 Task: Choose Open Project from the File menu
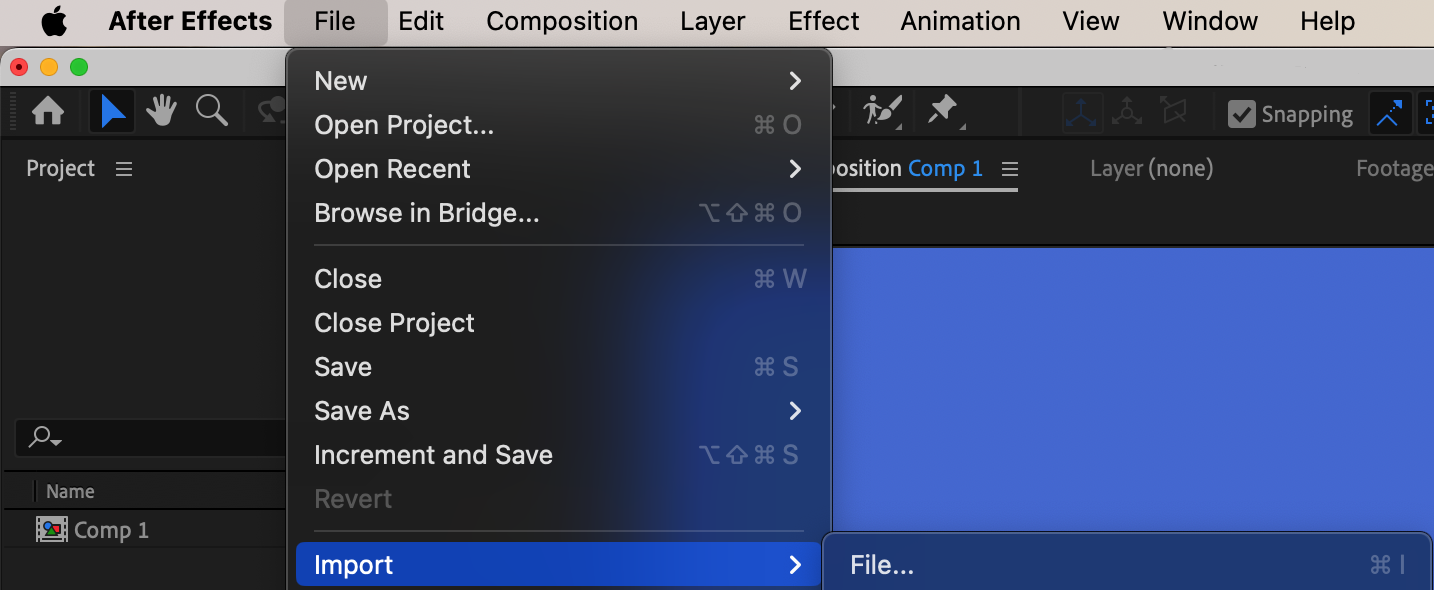pyautogui.click(x=404, y=125)
